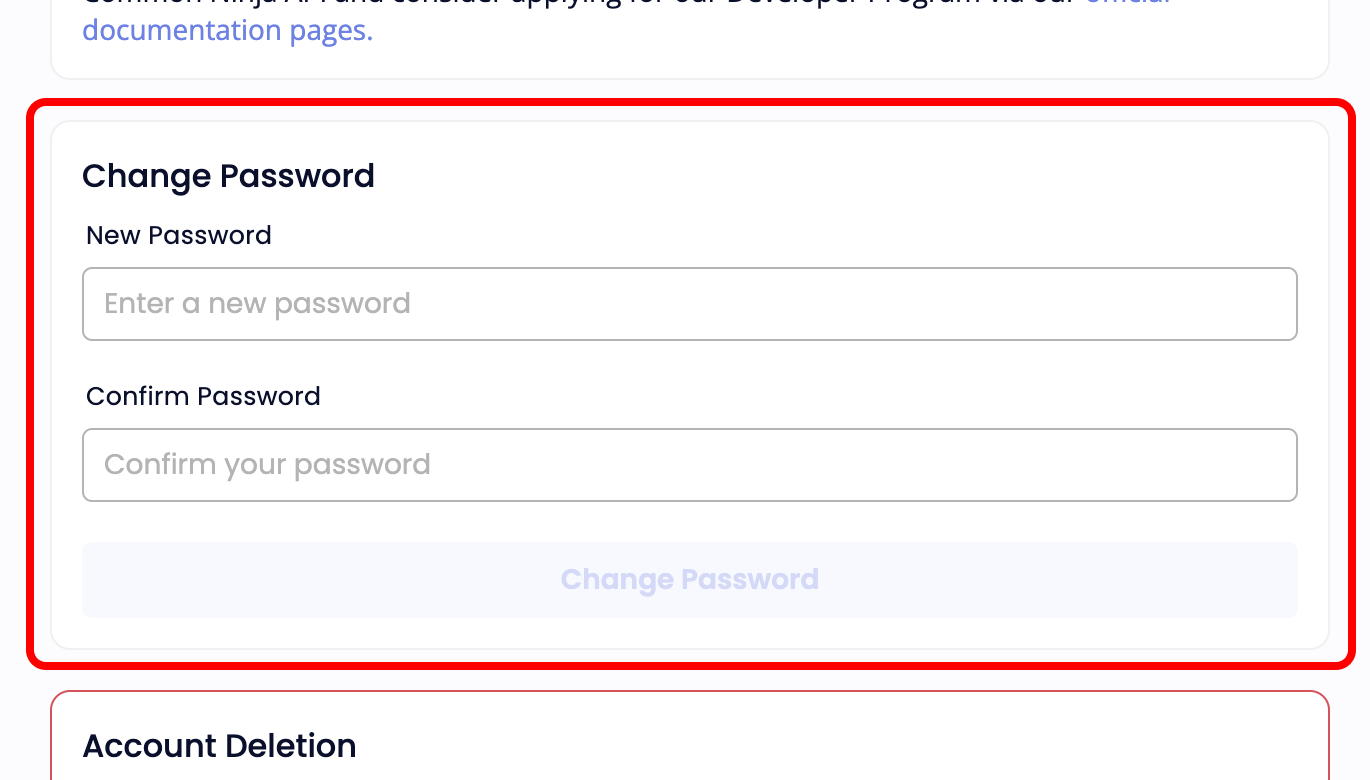Select the "Account Deletion" section heading
Image resolution: width=1370 pixels, height=780 pixels.
[219, 746]
